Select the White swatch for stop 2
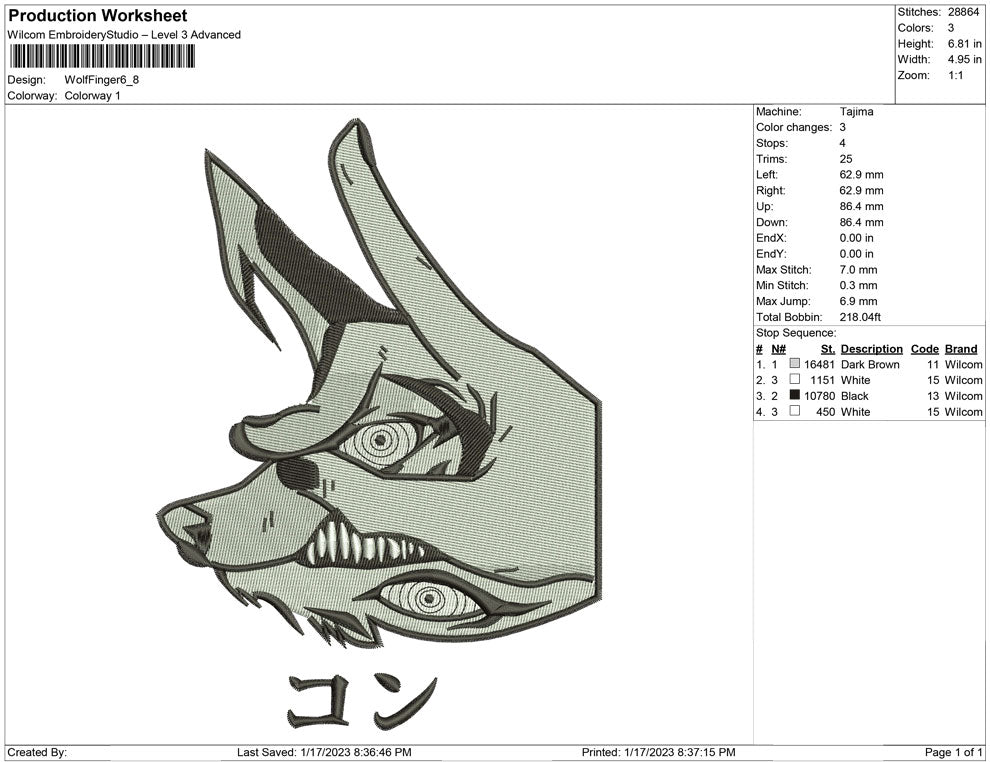Viewport: 990px width, 762px height. click(x=793, y=380)
